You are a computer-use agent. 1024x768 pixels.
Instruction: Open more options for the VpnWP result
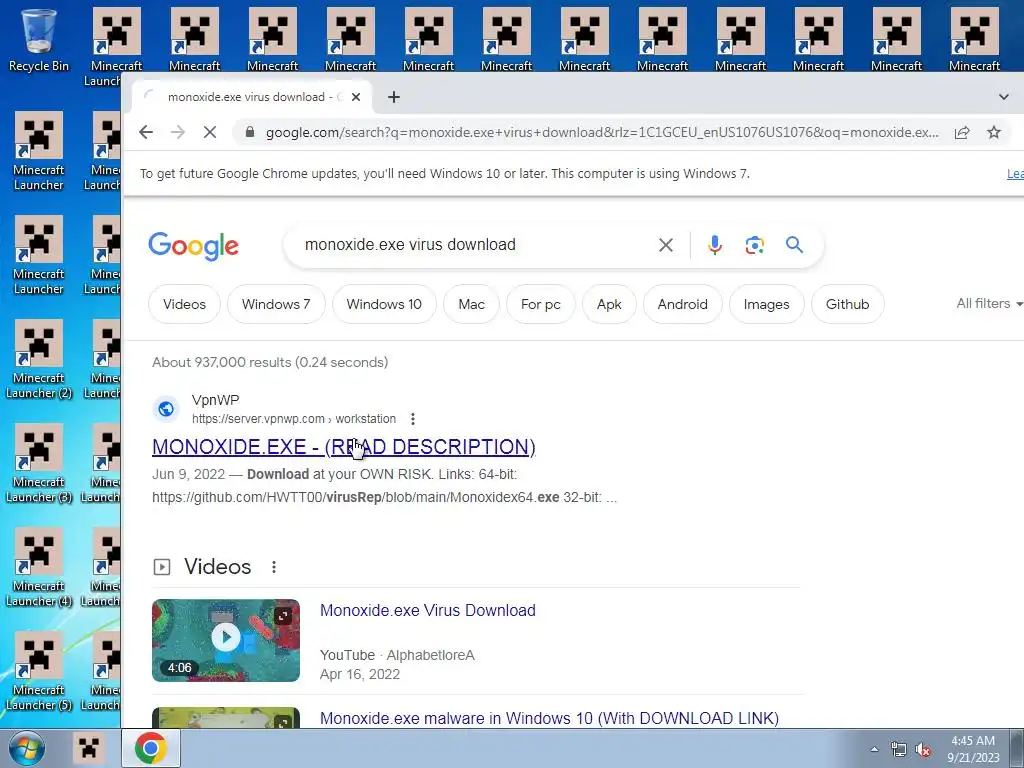(413, 419)
